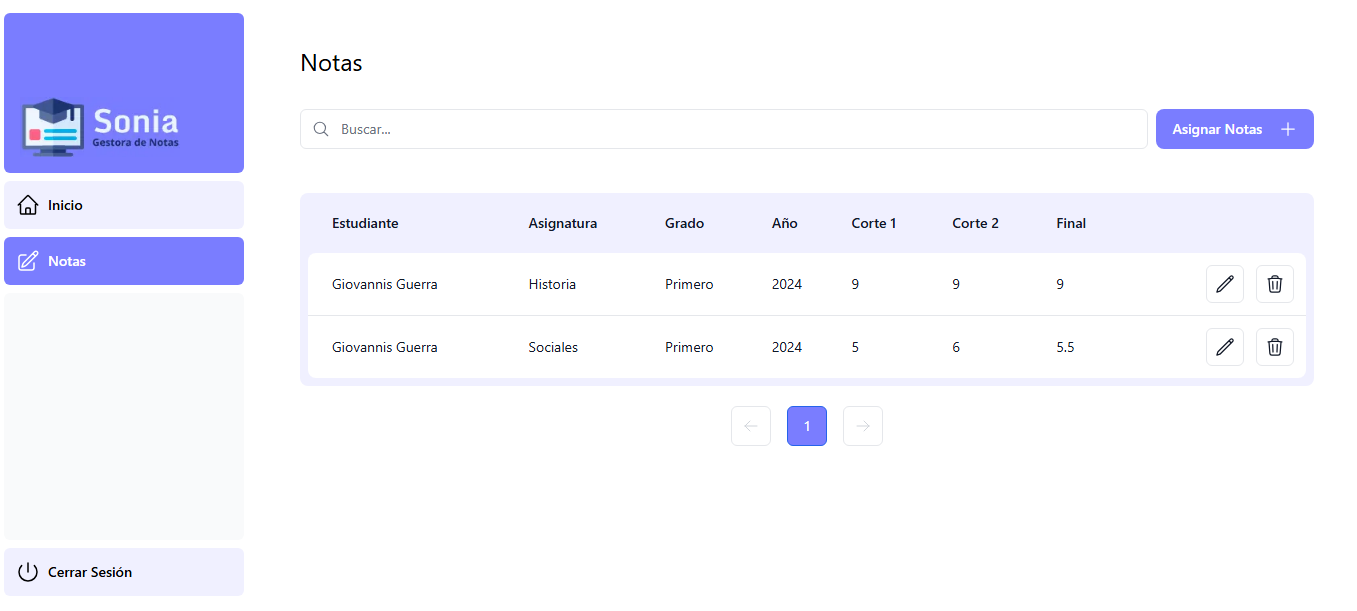The height and width of the screenshot is (611, 1357).
Task: Click the Asignatura column header
Action: click(x=563, y=223)
